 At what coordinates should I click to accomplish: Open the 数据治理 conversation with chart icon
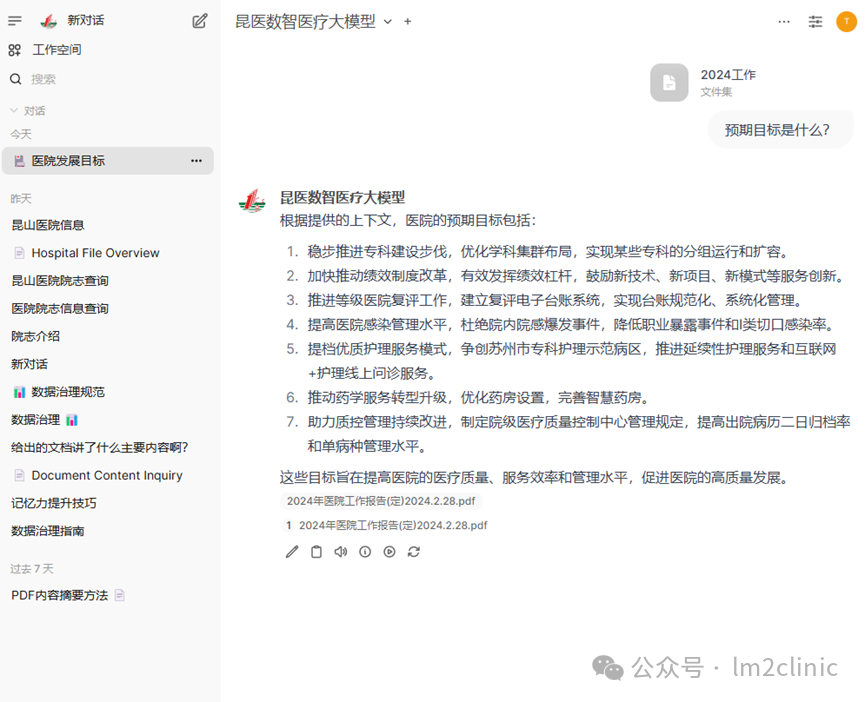tap(44, 420)
